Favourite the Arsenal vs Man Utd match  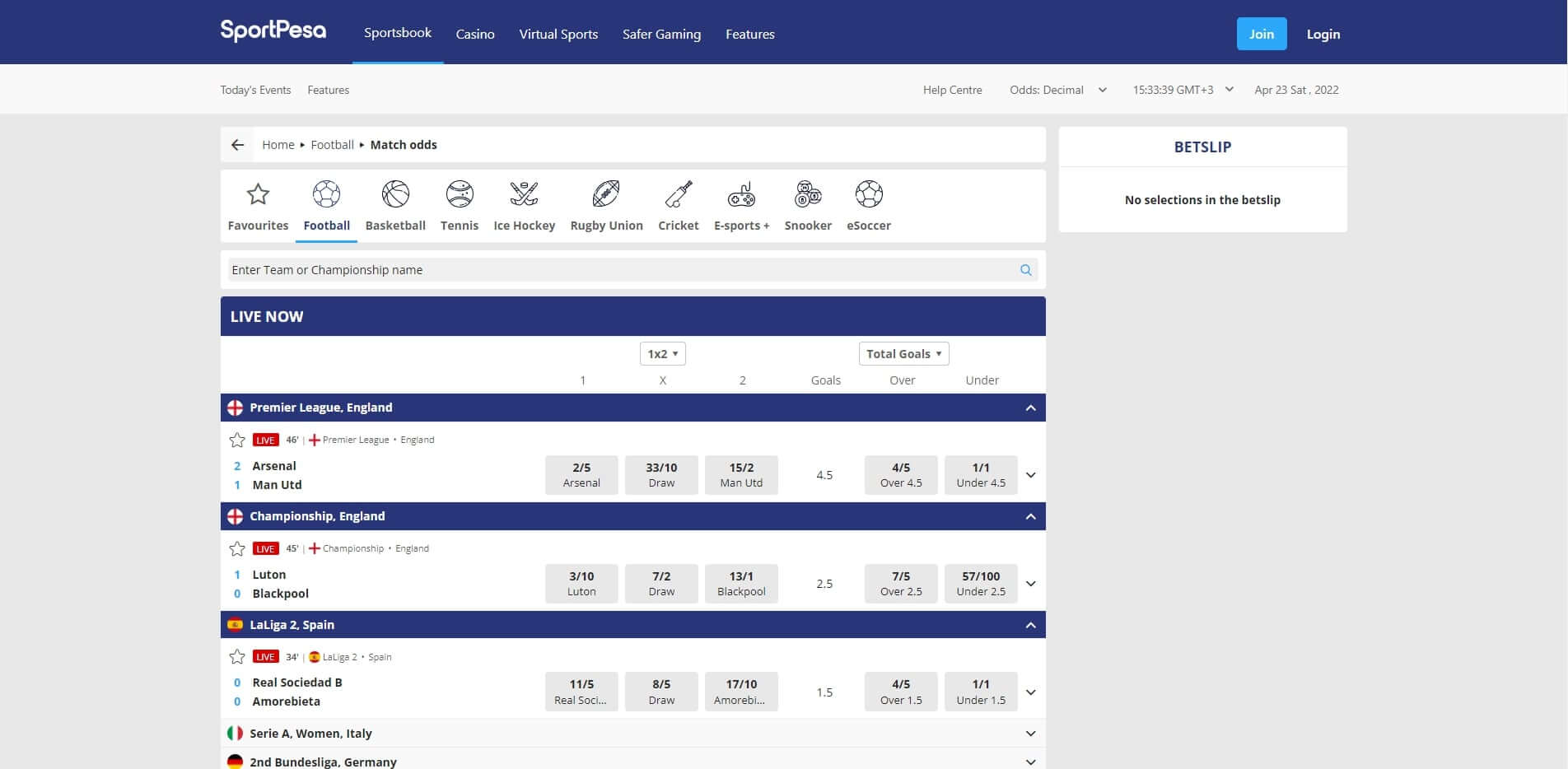point(237,440)
